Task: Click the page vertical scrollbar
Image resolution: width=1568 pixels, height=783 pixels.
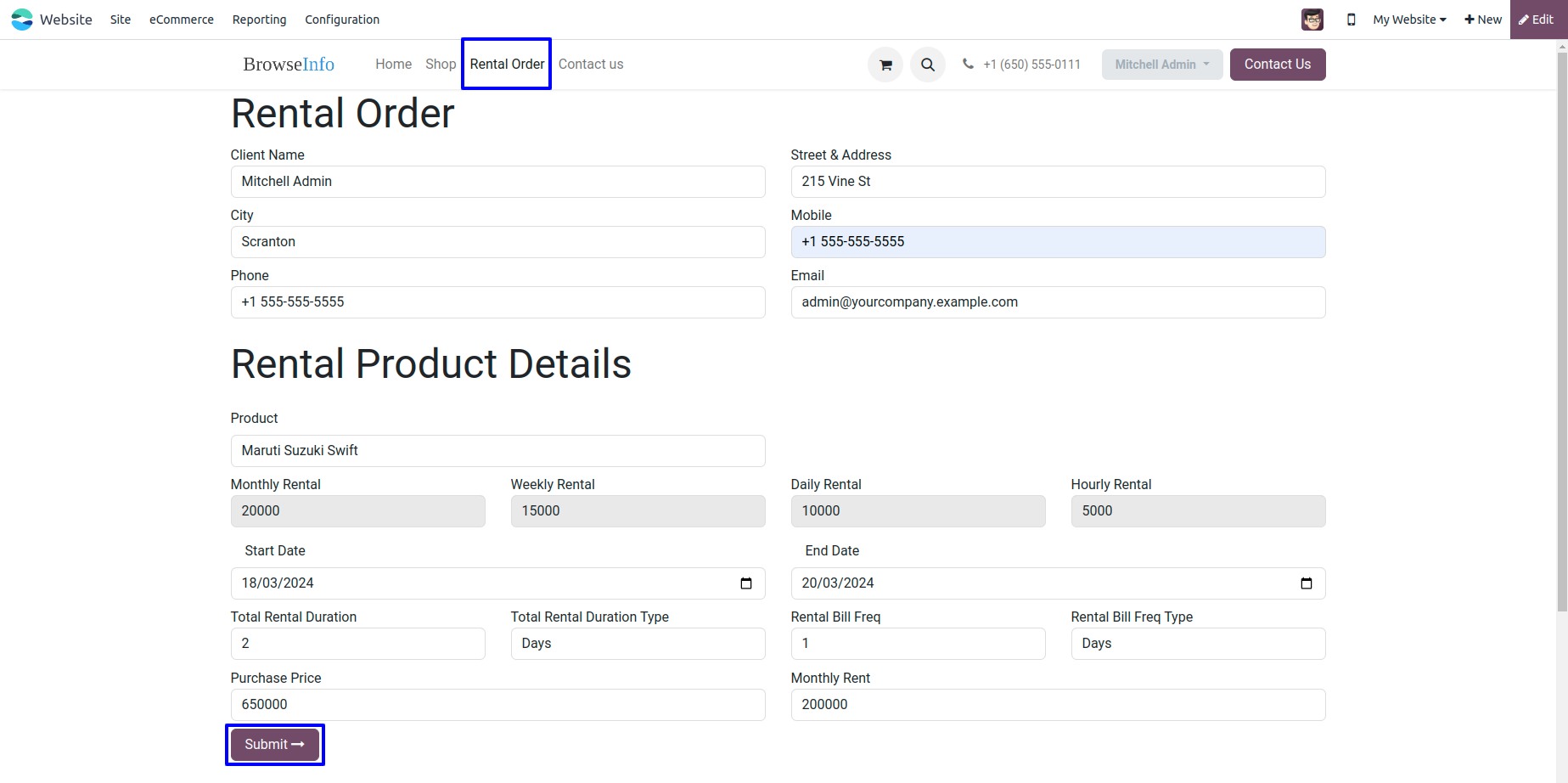Action: 1561,340
